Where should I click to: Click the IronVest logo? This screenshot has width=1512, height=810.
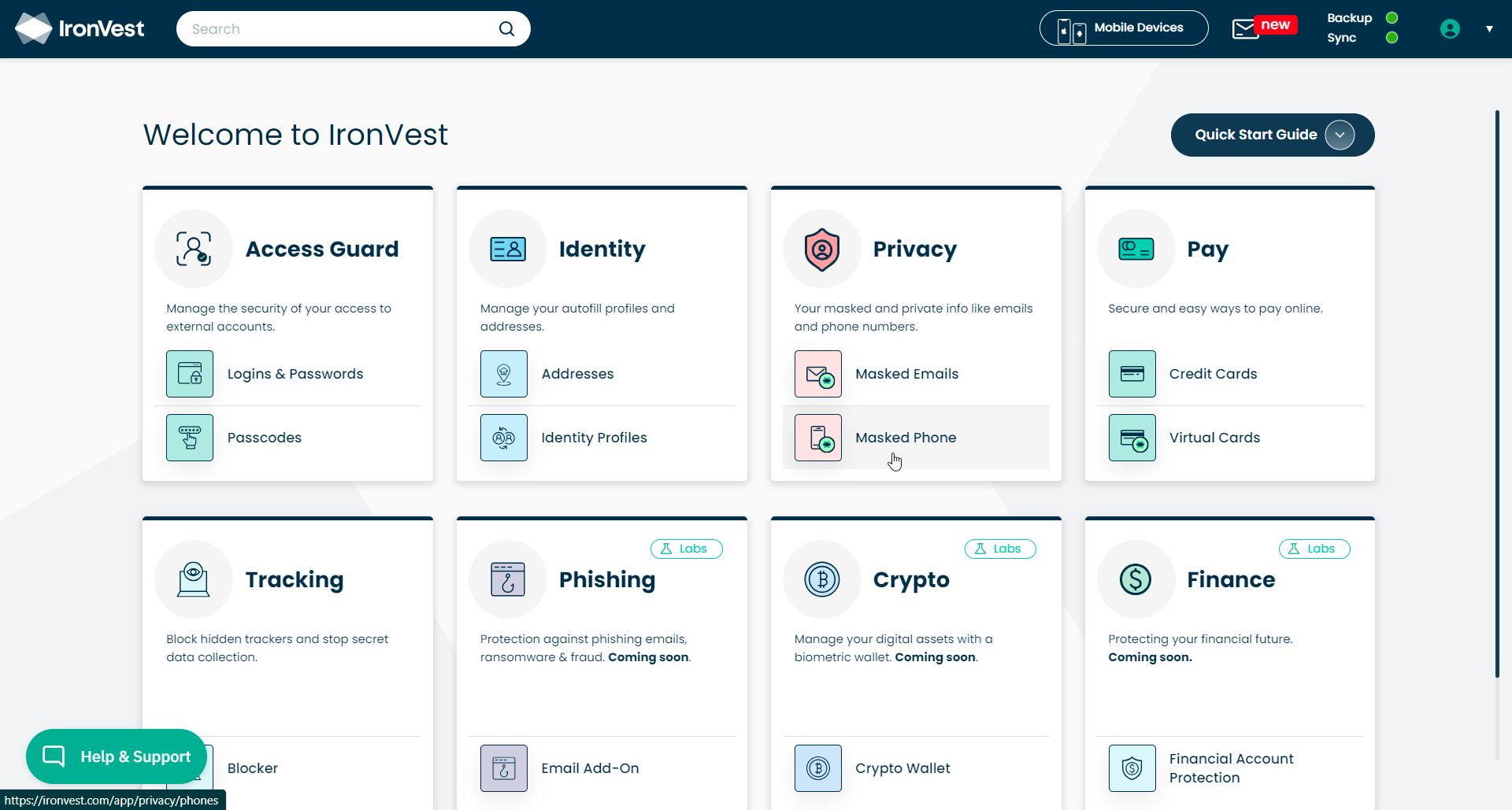pyautogui.click(x=80, y=29)
